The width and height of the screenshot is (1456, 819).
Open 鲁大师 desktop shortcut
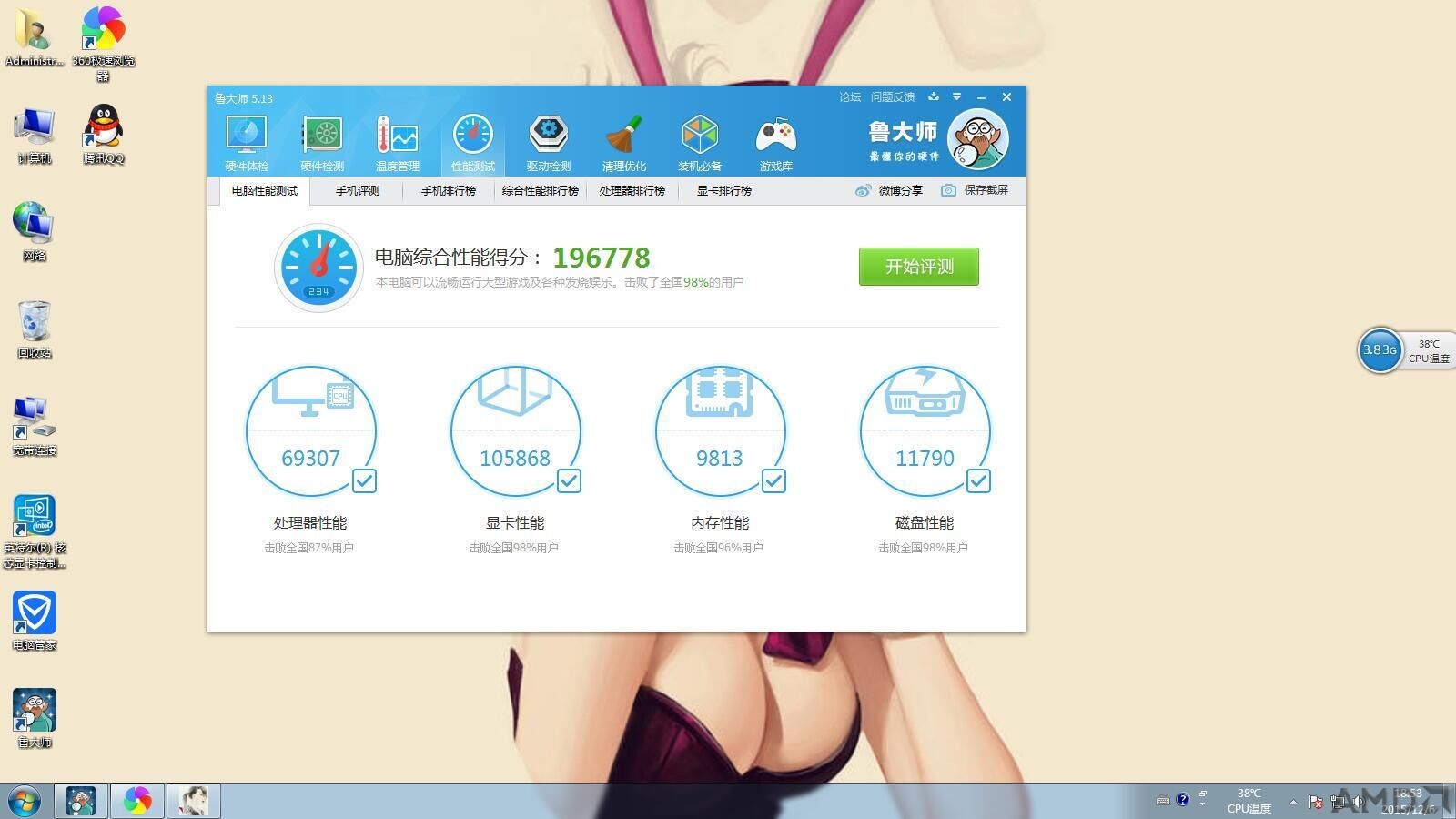(35, 719)
